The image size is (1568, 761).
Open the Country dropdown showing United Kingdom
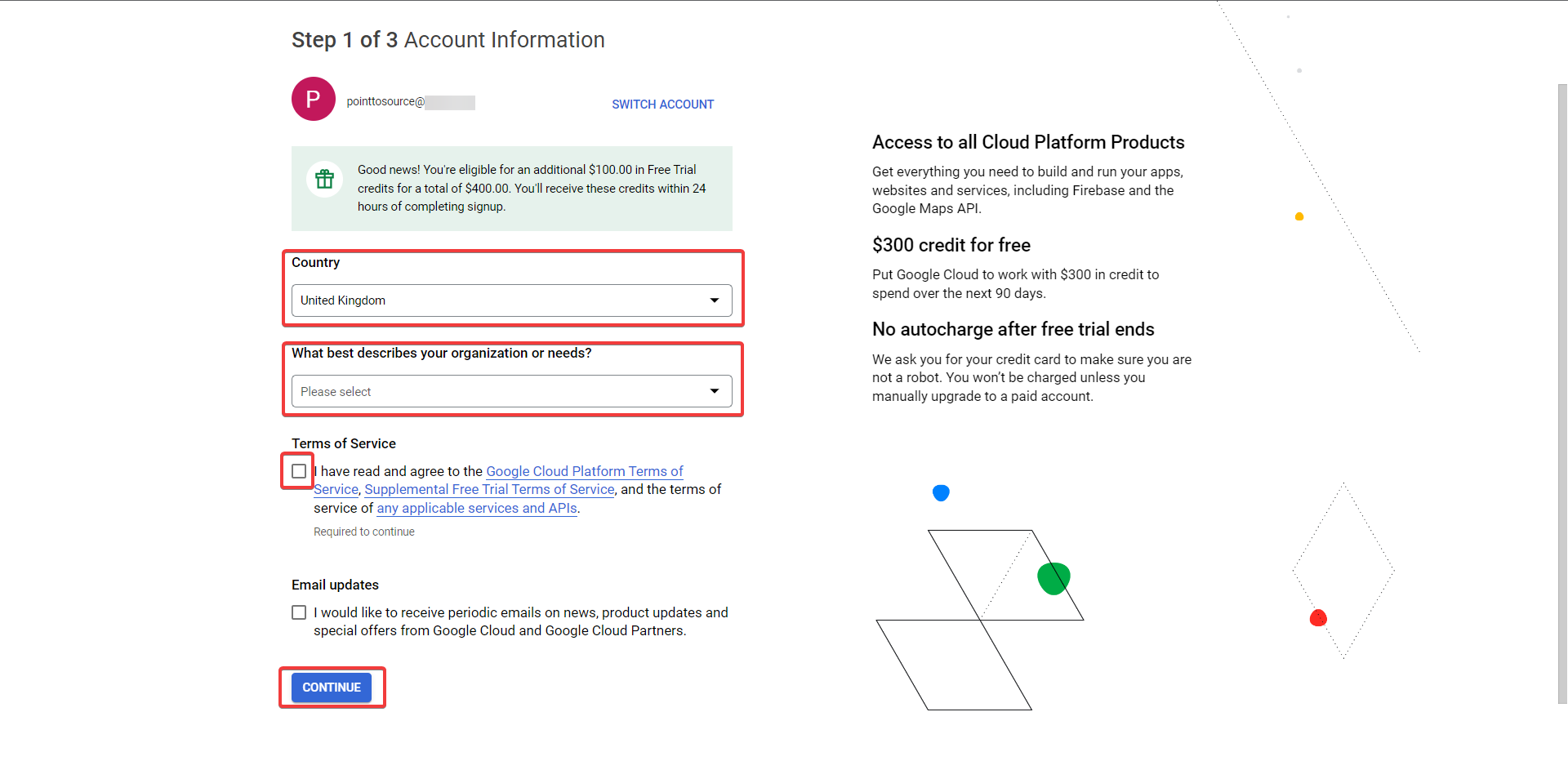(512, 300)
